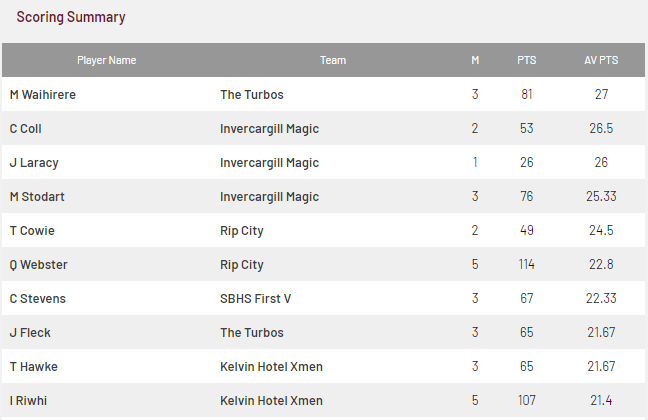Click the Scoring Summary heading
This screenshot has height=420, width=648.
point(71,17)
